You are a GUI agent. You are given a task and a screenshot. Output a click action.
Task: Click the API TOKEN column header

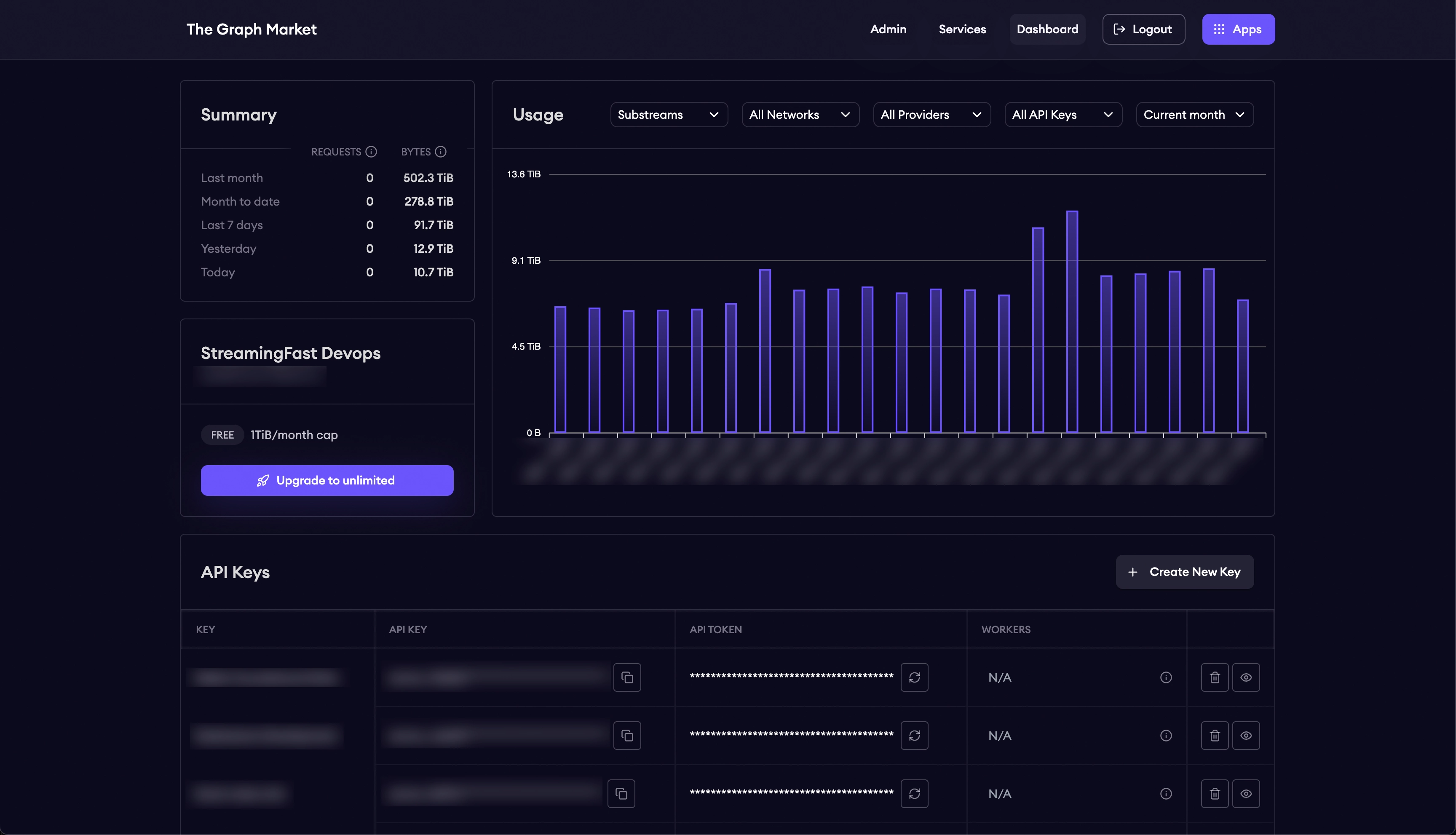716,630
